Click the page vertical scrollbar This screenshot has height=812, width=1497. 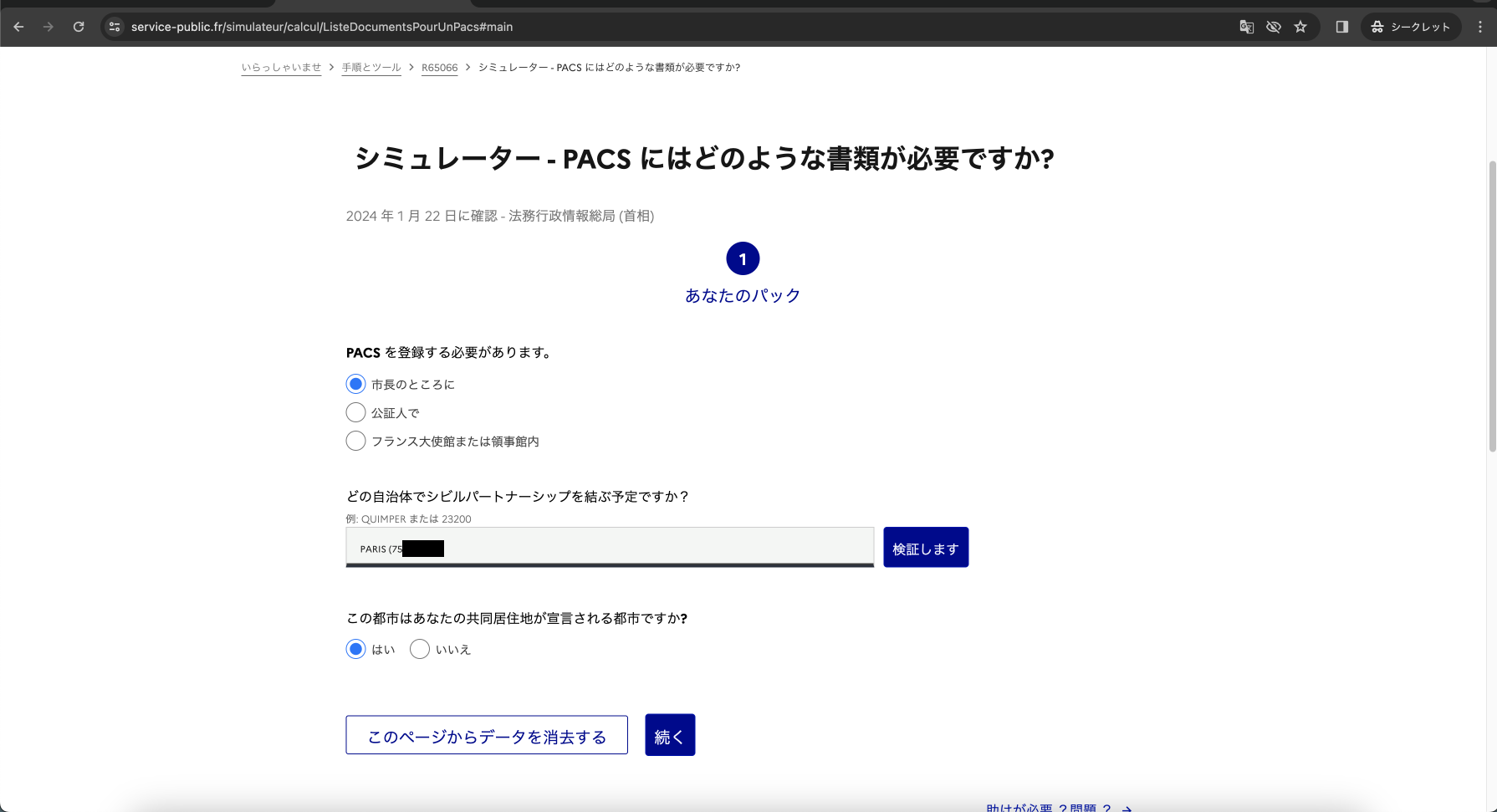(1492, 306)
